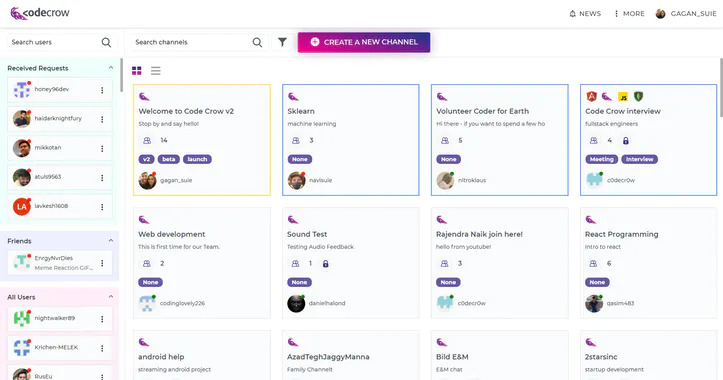
Task: Click nitroklaus host name
Action: (472, 180)
